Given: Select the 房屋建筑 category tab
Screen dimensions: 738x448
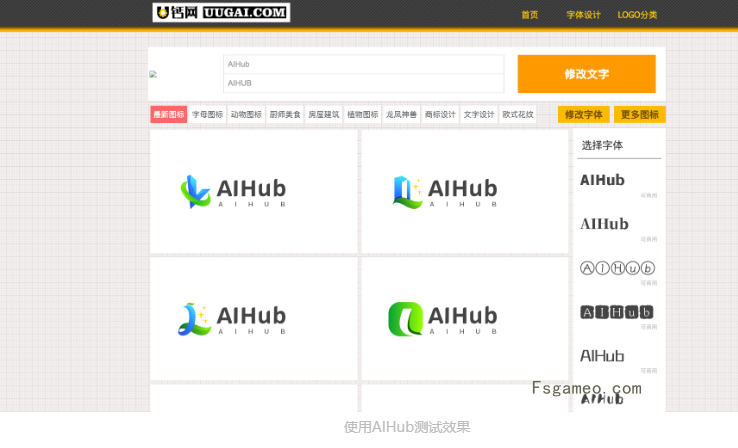Looking at the screenshot, I should (x=324, y=114).
